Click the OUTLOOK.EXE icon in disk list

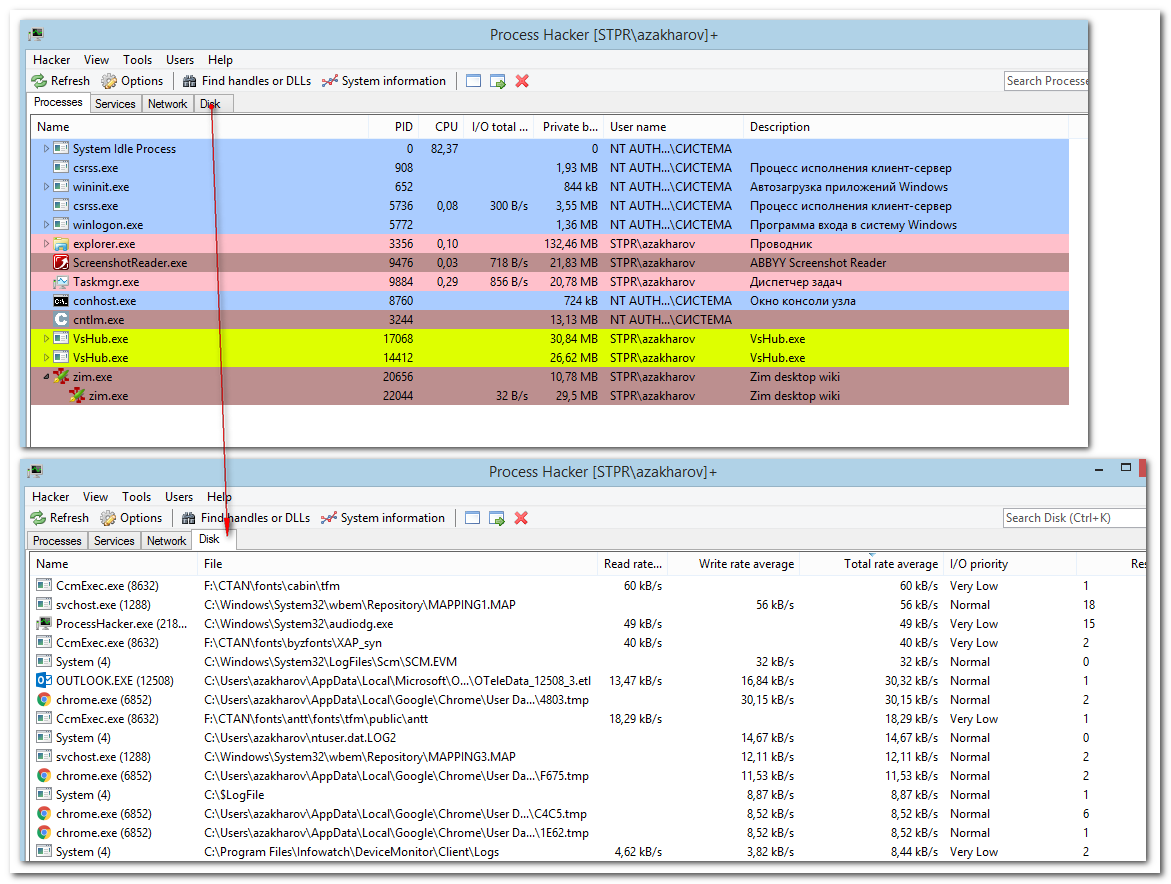click(44, 681)
